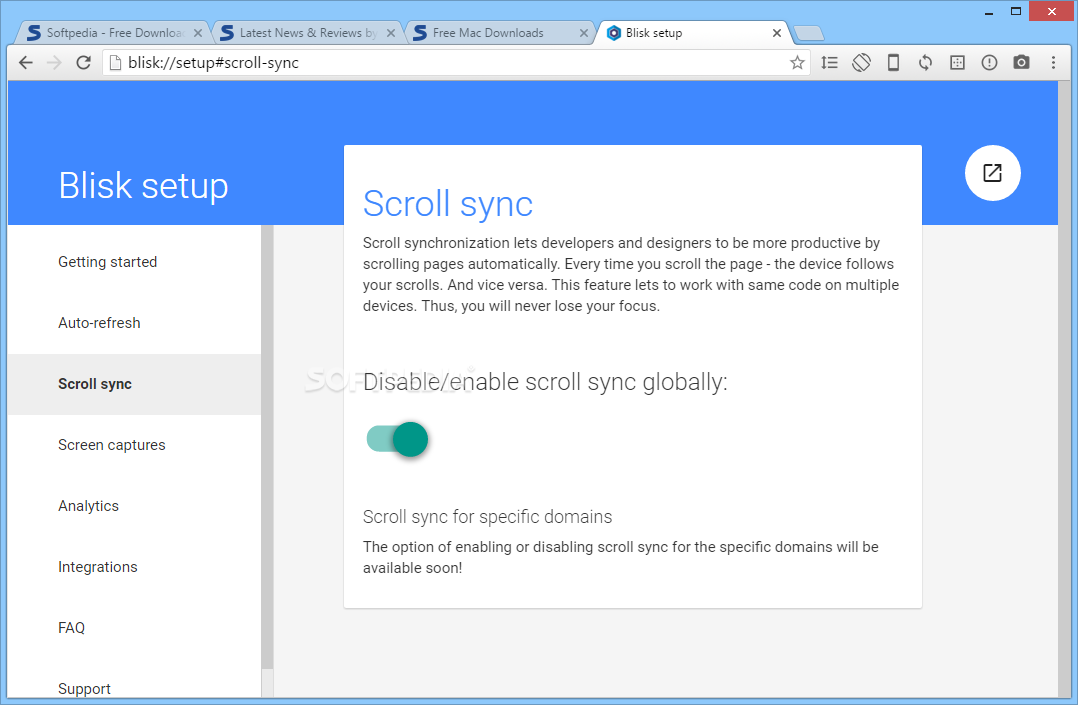Open Auto-refresh section
This screenshot has width=1078, height=705.
[x=134, y=323]
